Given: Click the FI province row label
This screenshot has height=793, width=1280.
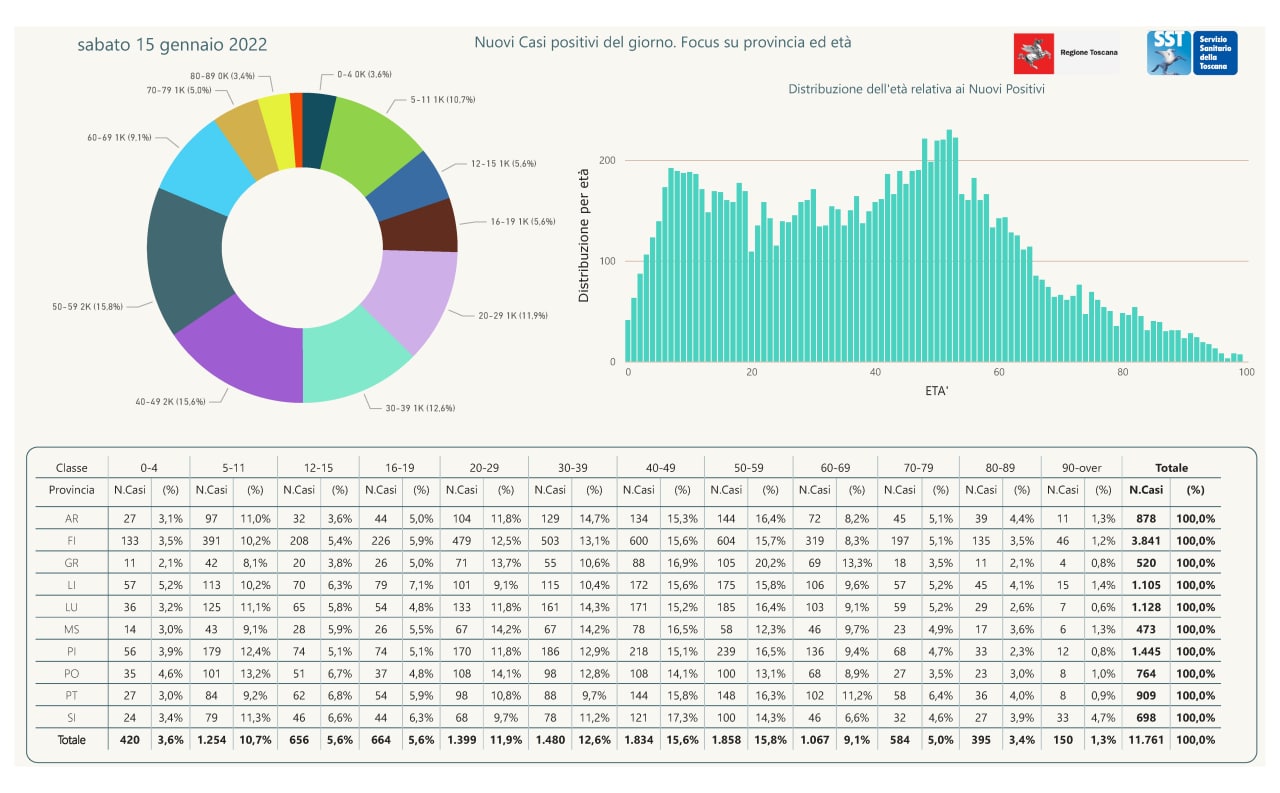Looking at the screenshot, I should coord(71,540).
